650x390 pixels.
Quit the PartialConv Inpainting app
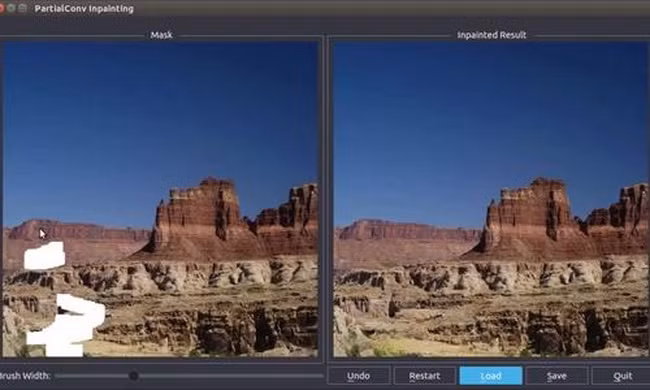pos(621,376)
